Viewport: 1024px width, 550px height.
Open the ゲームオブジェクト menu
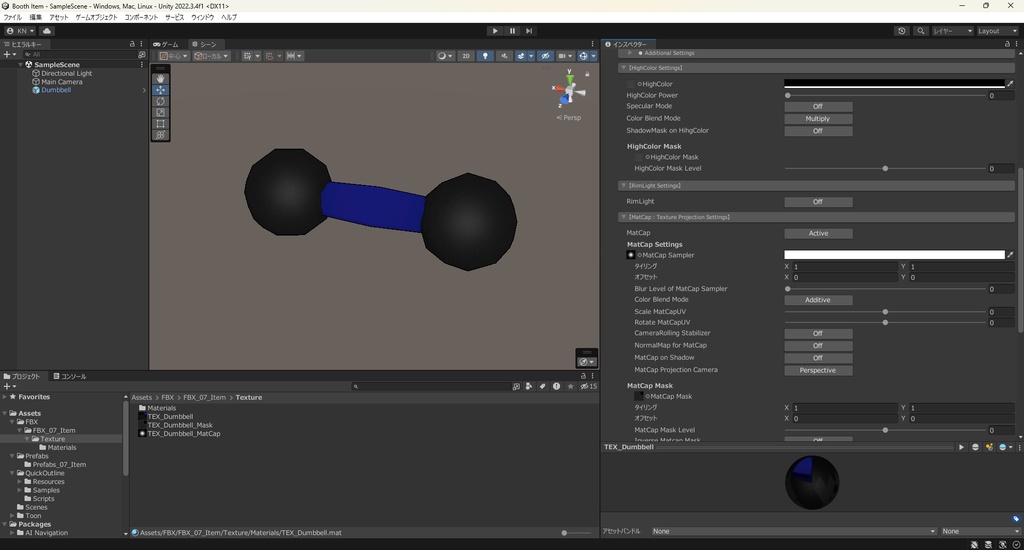click(x=96, y=17)
